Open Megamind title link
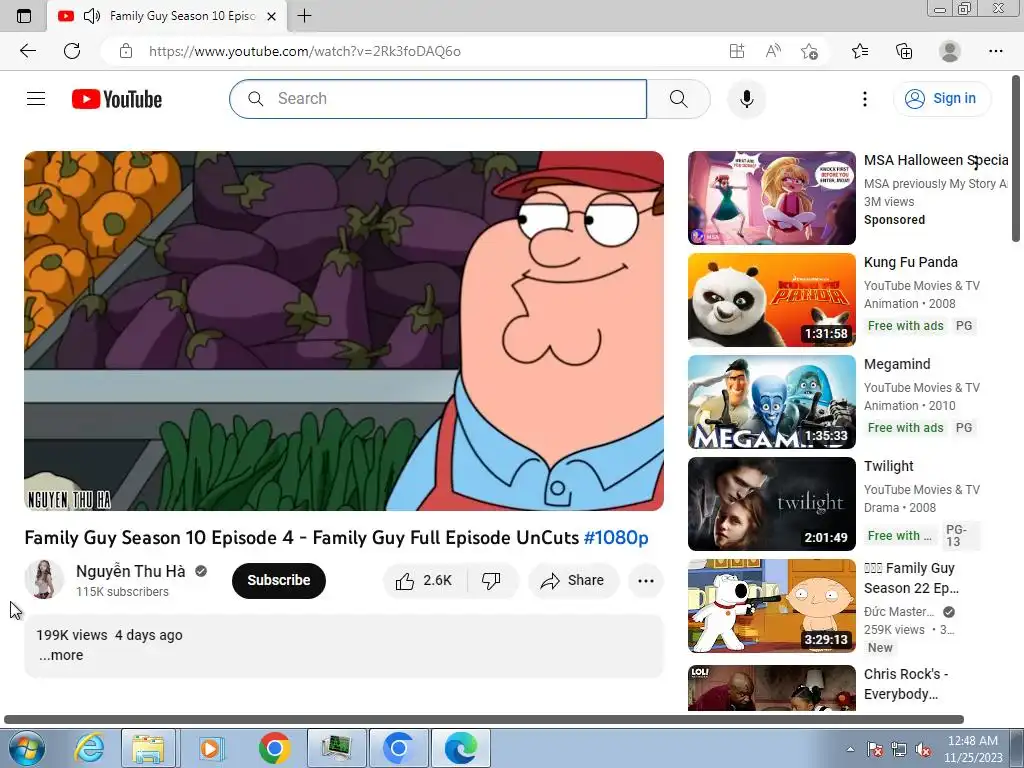The height and width of the screenshot is (768, 1024). [x=897, y=364]
